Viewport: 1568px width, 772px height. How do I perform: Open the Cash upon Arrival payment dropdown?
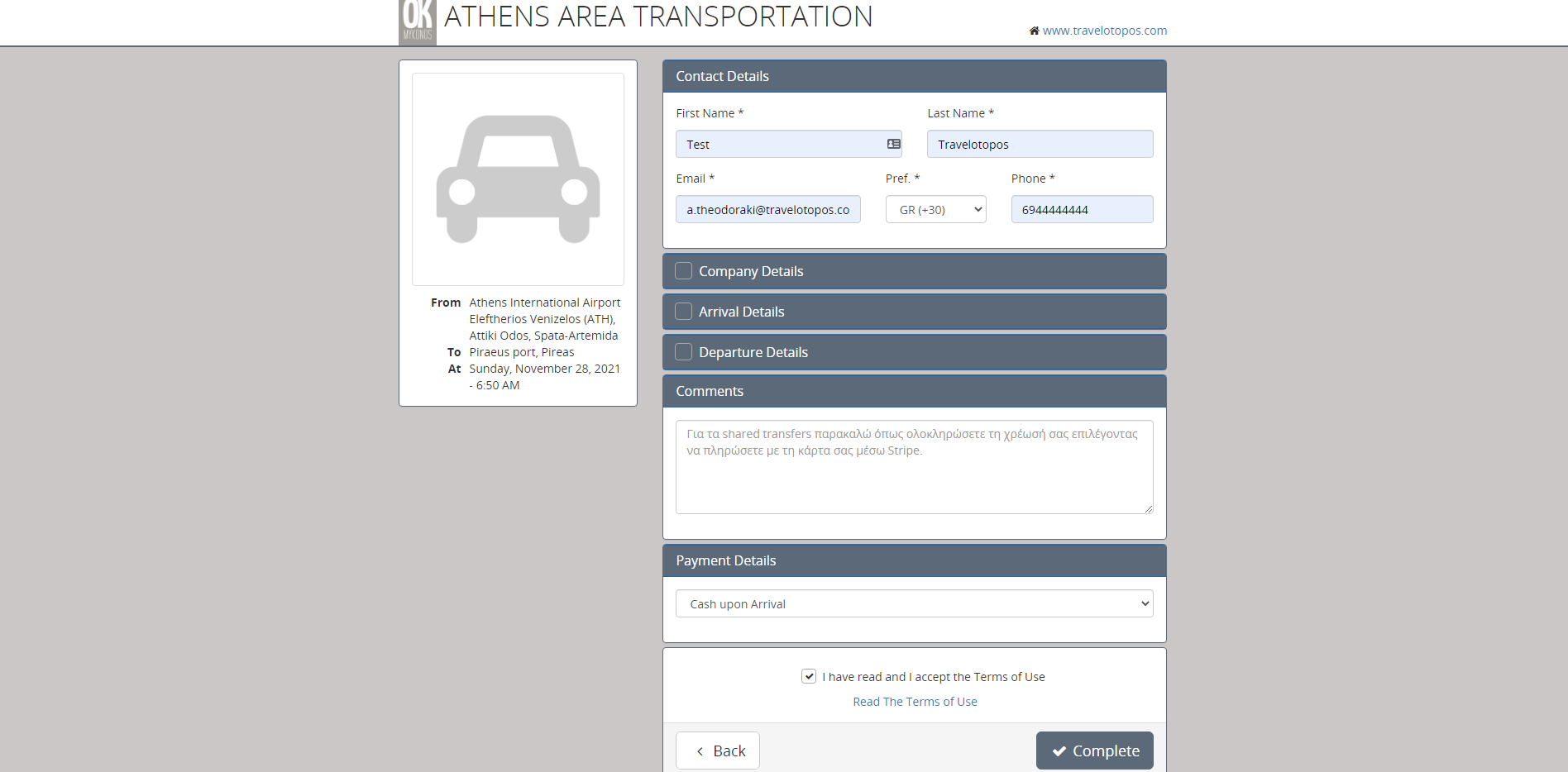point(914,604)
